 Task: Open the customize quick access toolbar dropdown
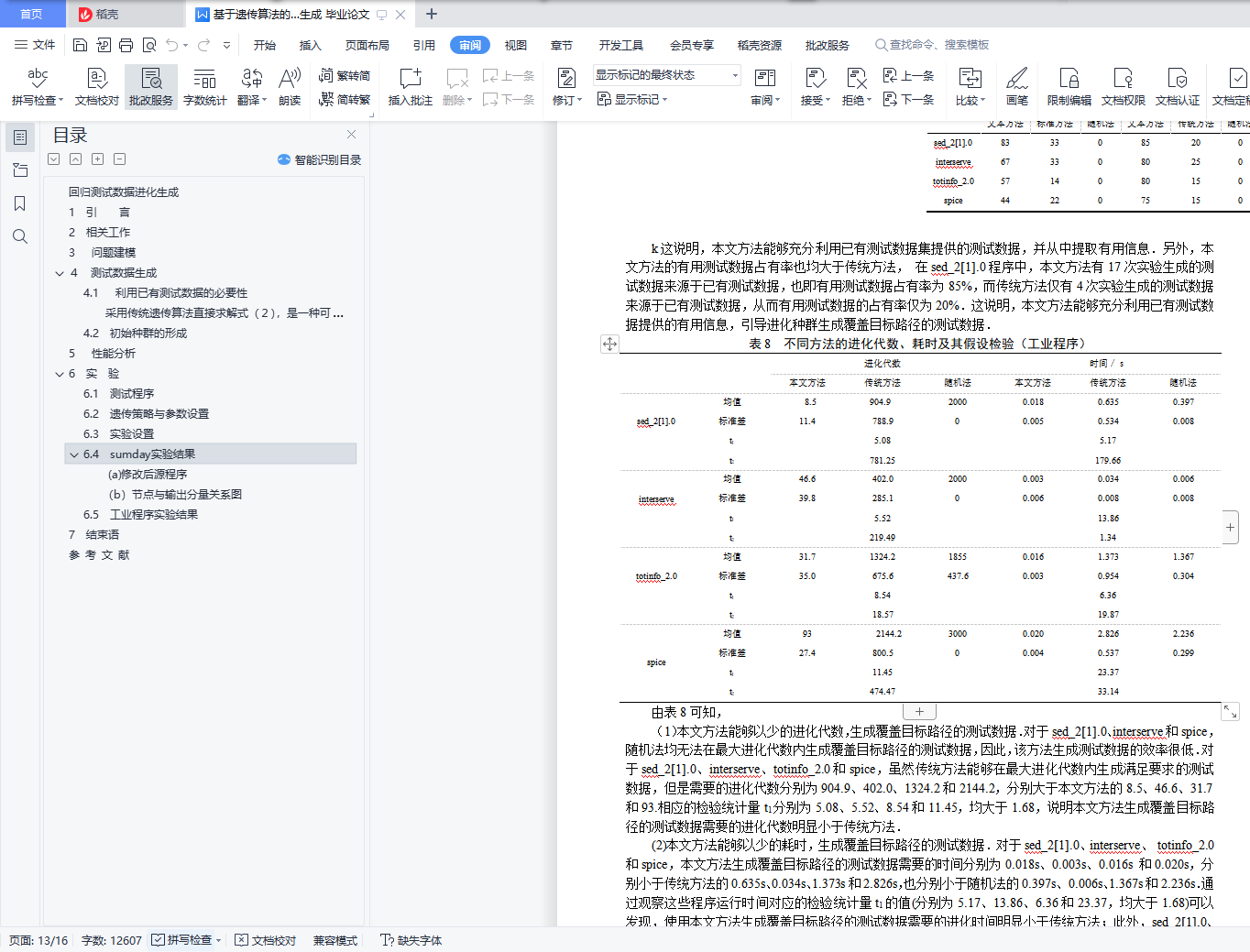coord(226,45)
